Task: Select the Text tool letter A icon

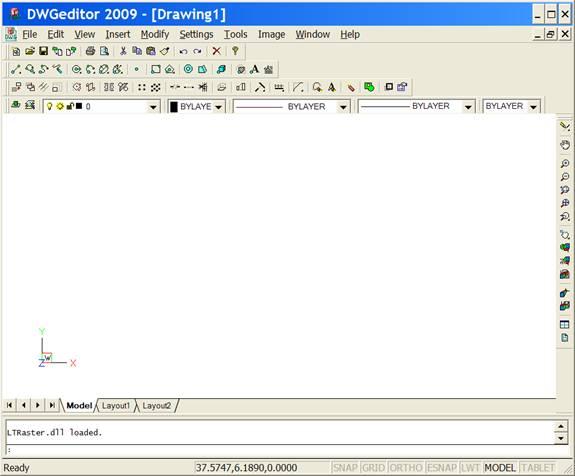Action: coord(254,69)
